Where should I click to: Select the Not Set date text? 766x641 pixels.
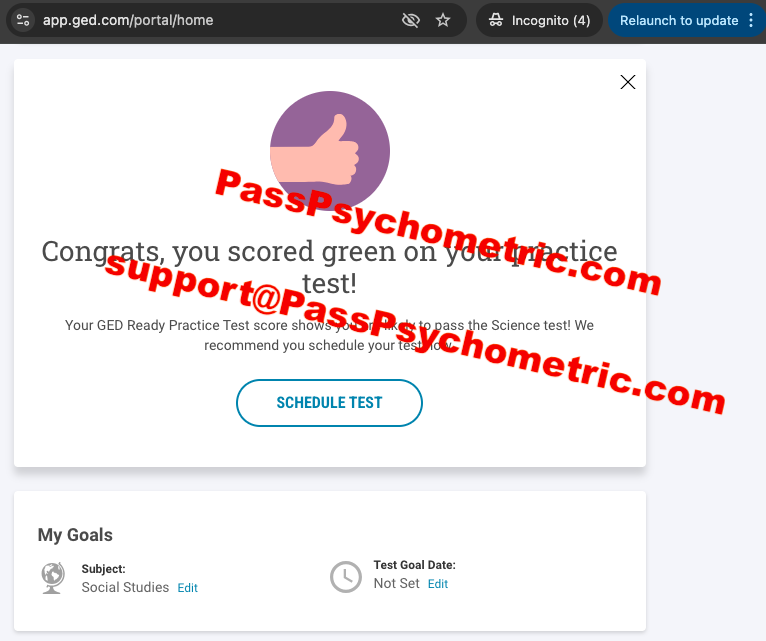[x=397, y=583]
